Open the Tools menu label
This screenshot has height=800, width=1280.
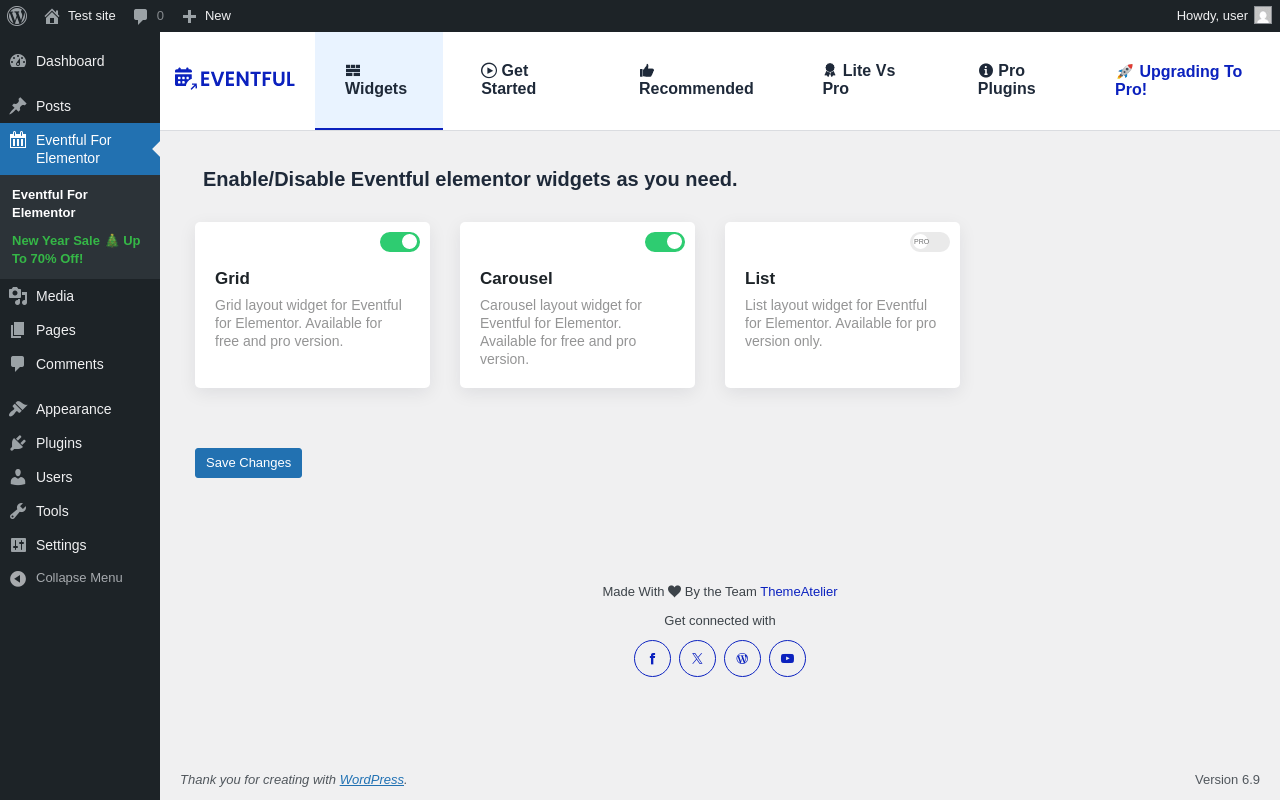coord(52,511)
